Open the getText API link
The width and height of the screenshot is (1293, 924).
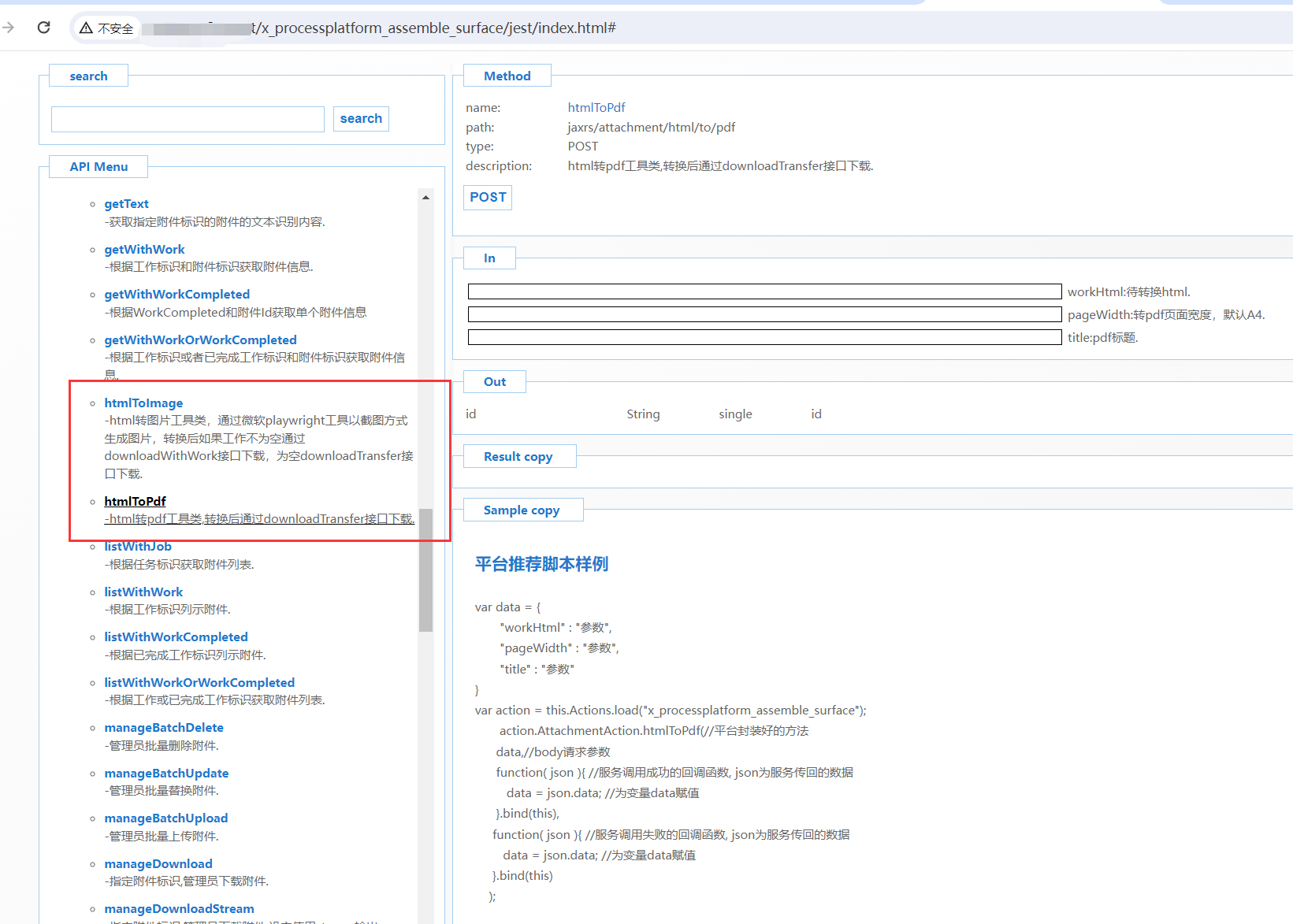coord(126,204)
